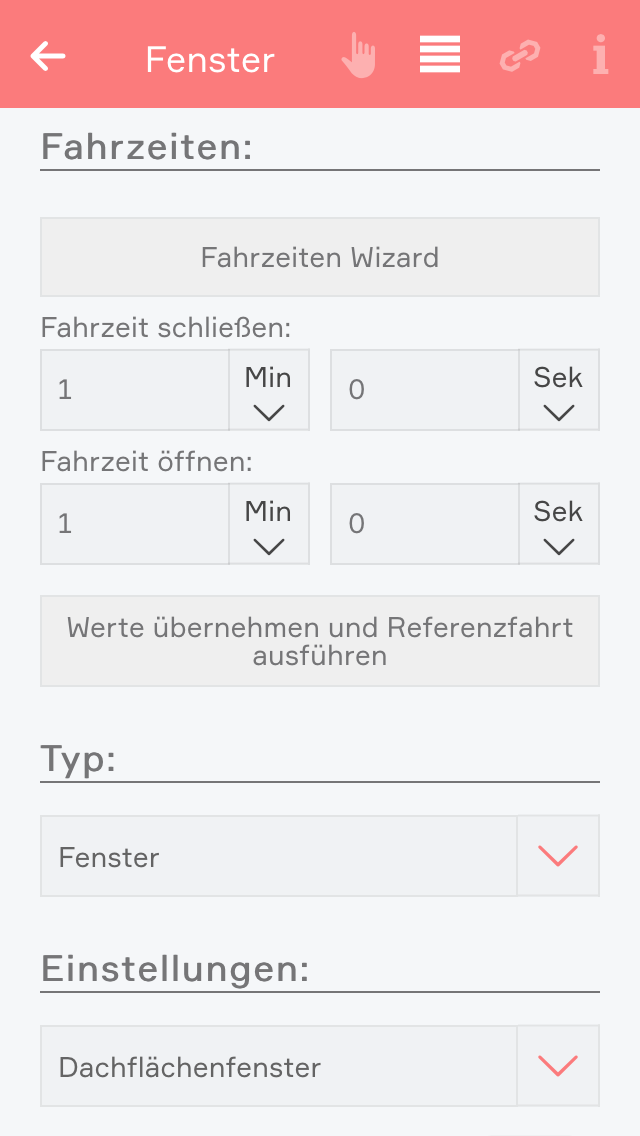Expand Min dropdown for Fahrzeit schließen
Screen dimensions: 640x1136
269,390
